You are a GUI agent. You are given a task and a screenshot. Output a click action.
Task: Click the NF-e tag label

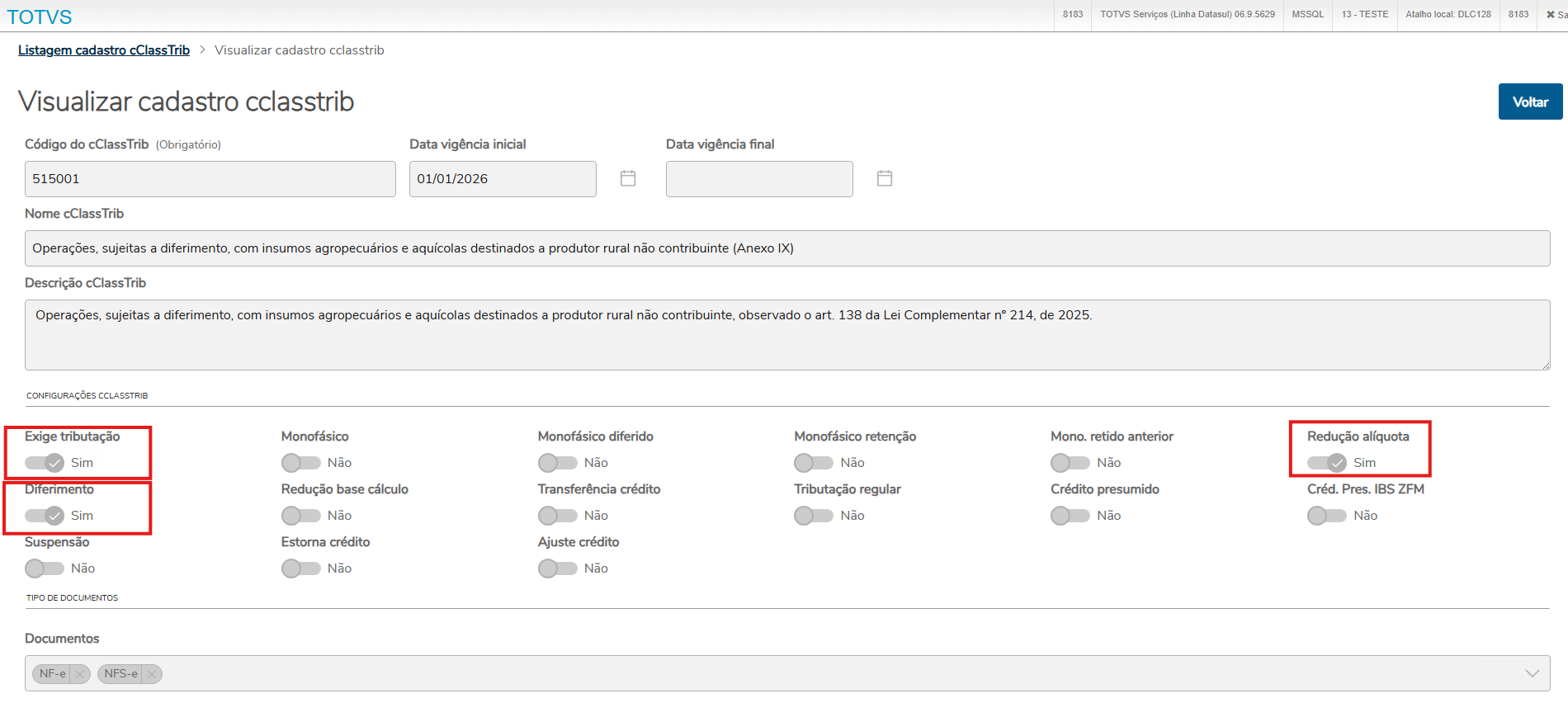[53, 674]
